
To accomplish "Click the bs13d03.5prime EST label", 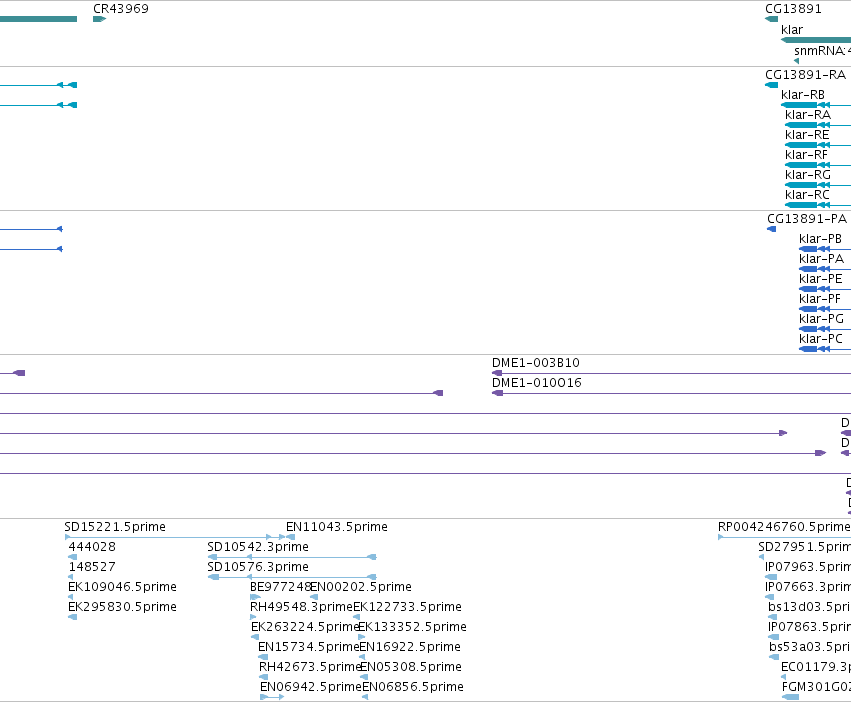I will pyautogui.click(x=810, y=607).
